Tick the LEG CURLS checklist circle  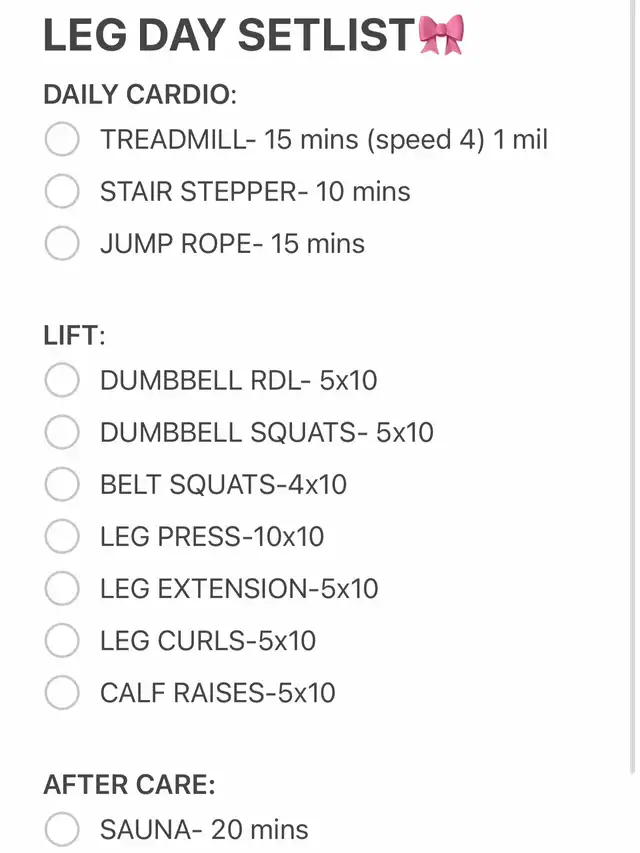(x=62, y=640)
